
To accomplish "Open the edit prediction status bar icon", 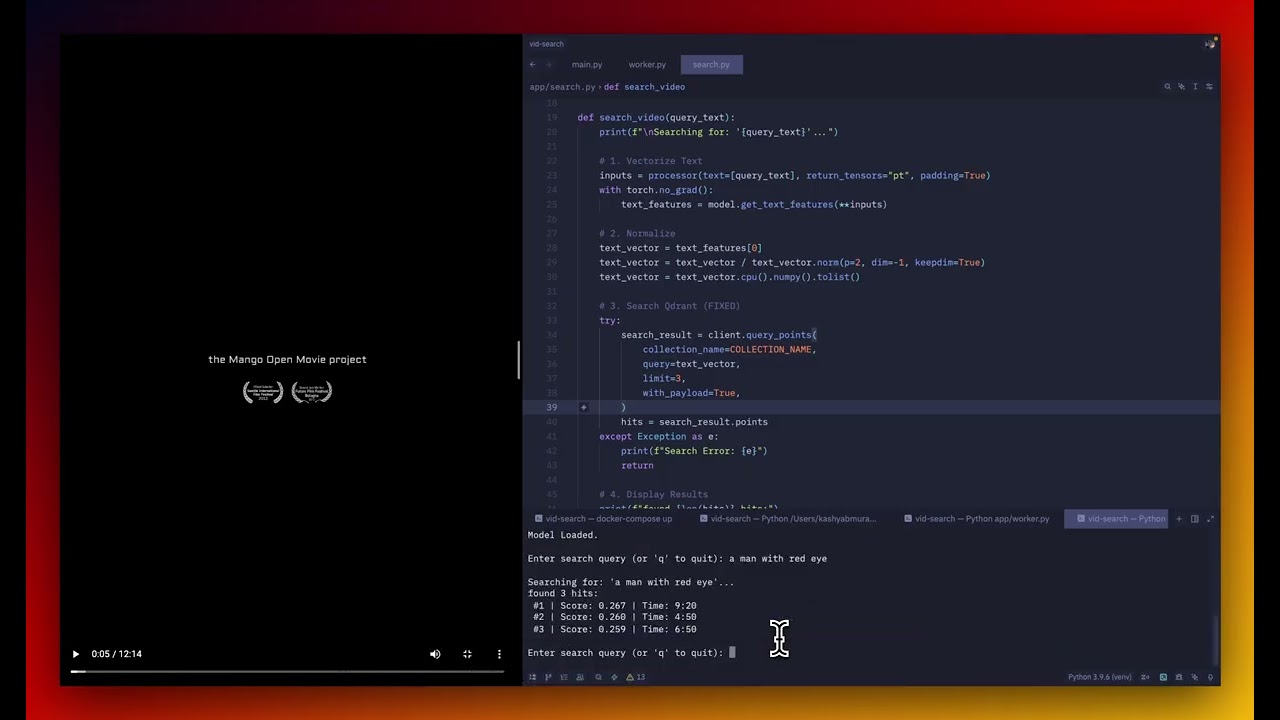I will [x=1145, y=677].
